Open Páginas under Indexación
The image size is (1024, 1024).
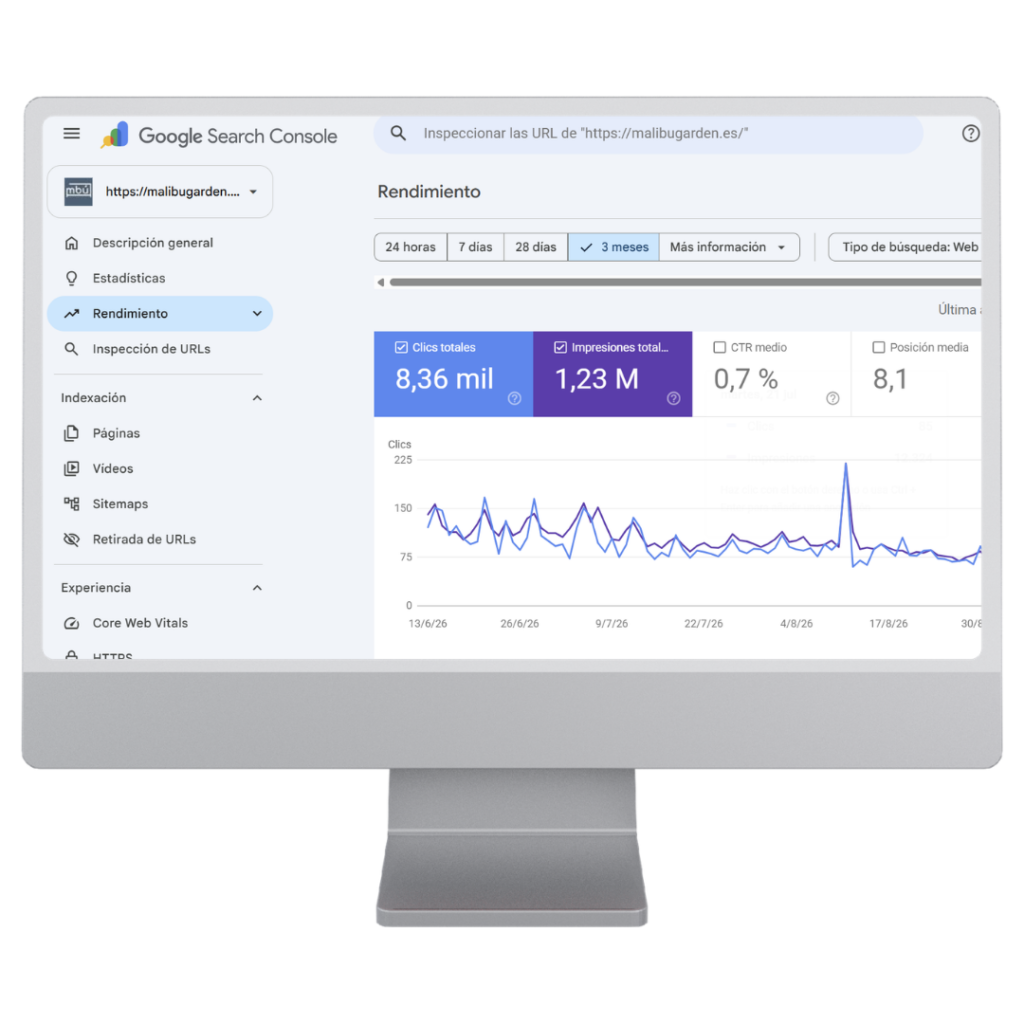click(x=116, y=433)
